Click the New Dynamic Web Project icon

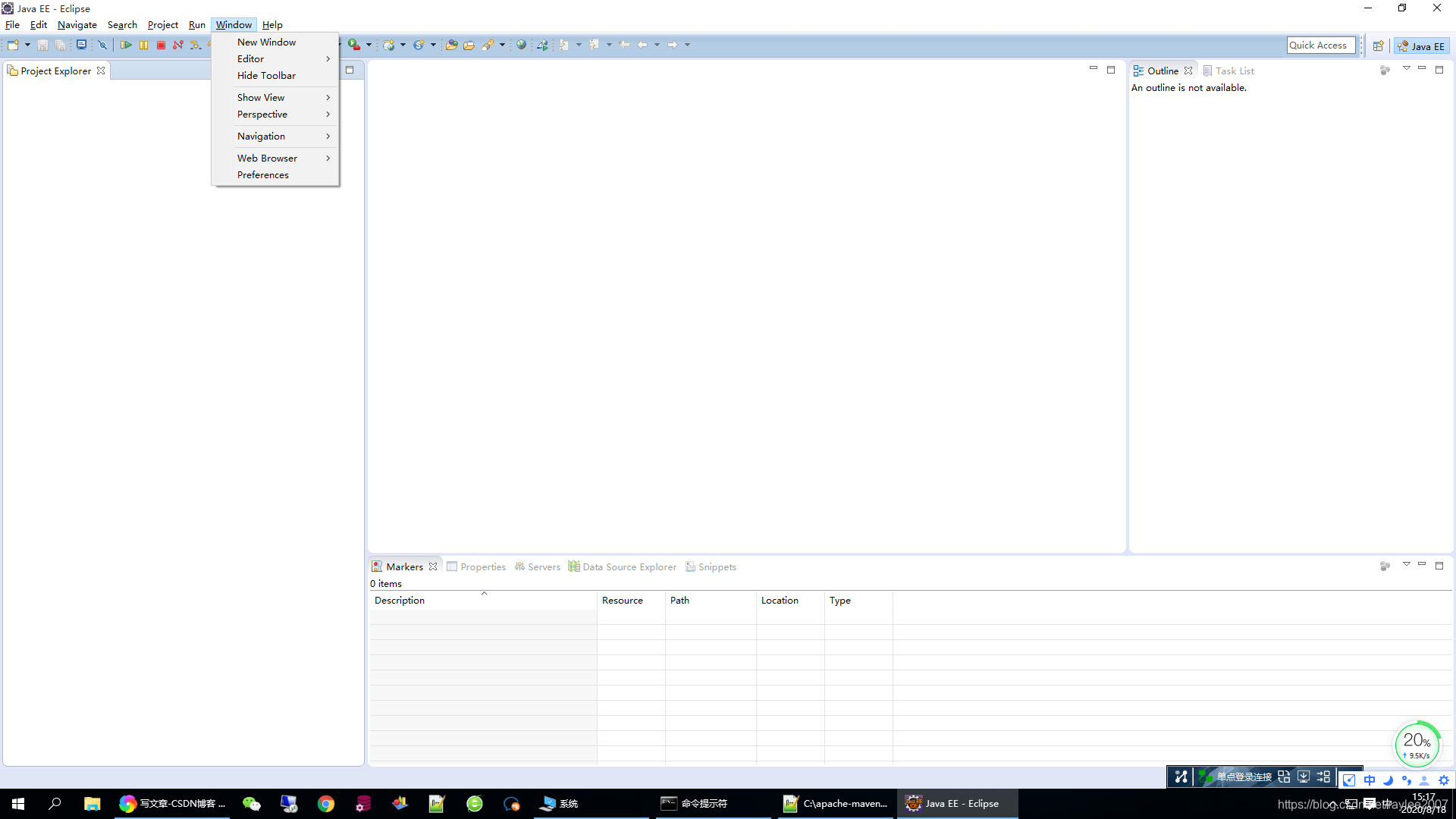[x=388, y=45]
